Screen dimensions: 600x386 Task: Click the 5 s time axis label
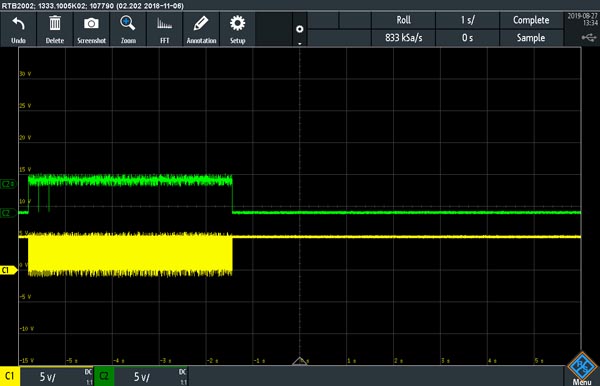[x=539, y=361]
